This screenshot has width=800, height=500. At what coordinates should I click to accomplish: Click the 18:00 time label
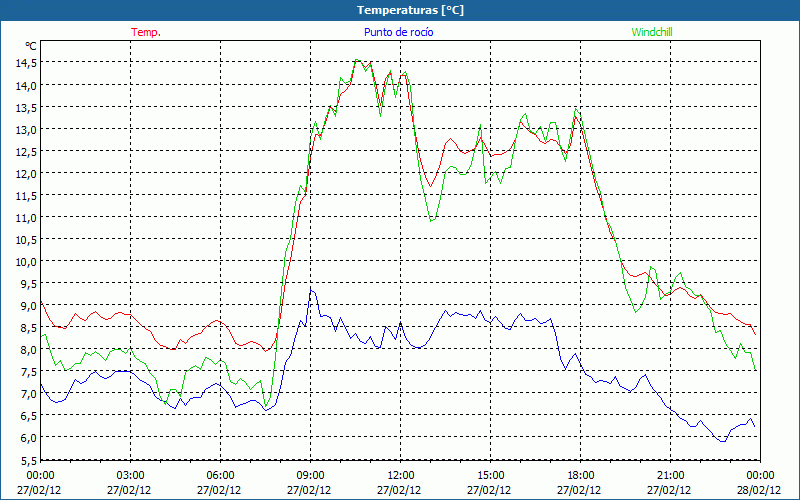pos(581,475)
